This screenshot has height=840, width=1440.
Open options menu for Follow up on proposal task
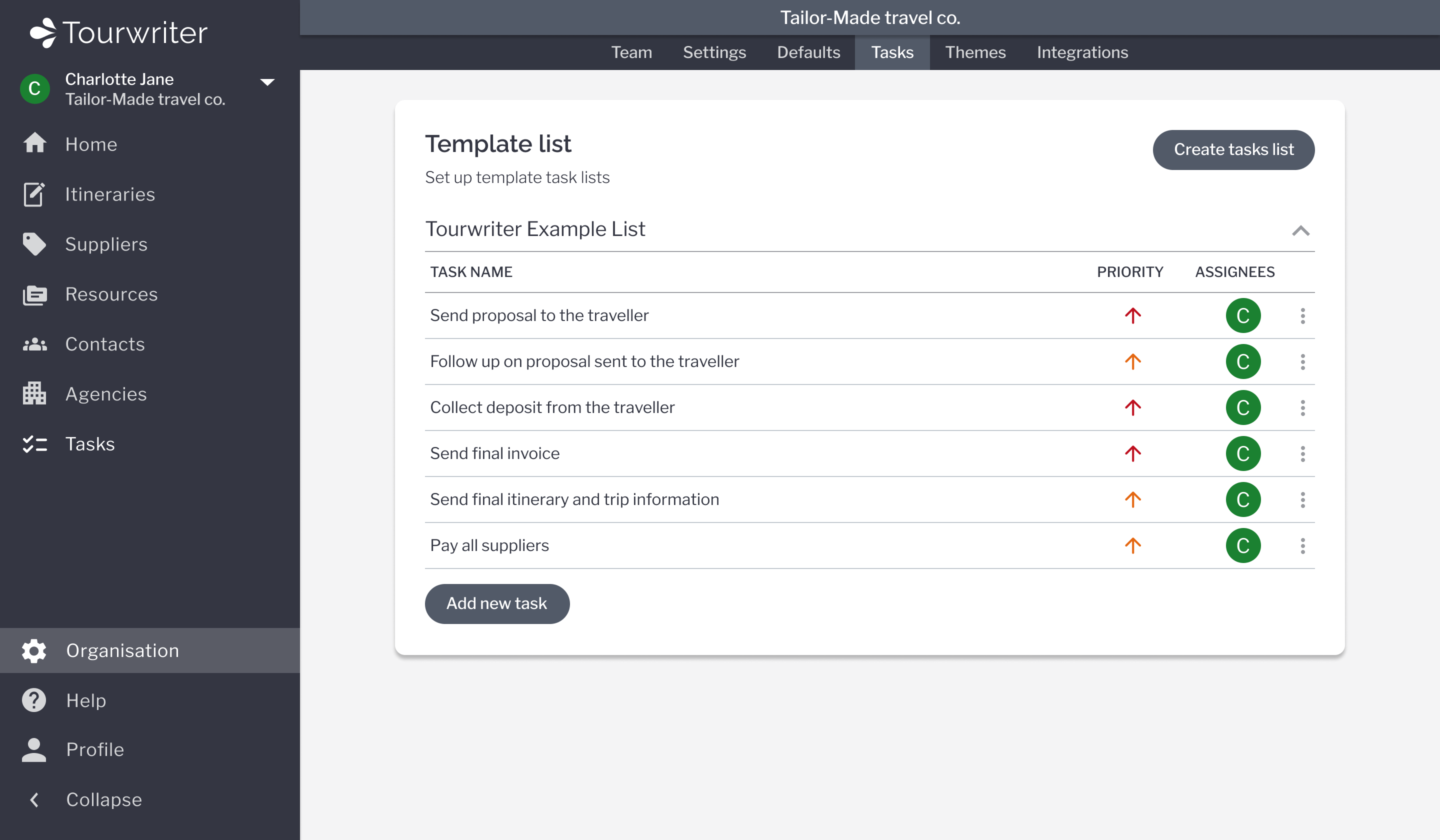1302,361
